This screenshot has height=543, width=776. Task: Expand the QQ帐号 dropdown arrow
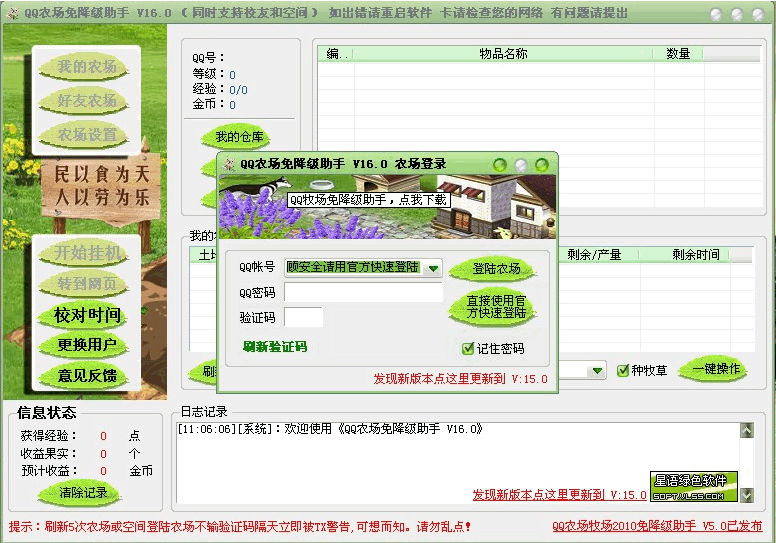point(434,268)
